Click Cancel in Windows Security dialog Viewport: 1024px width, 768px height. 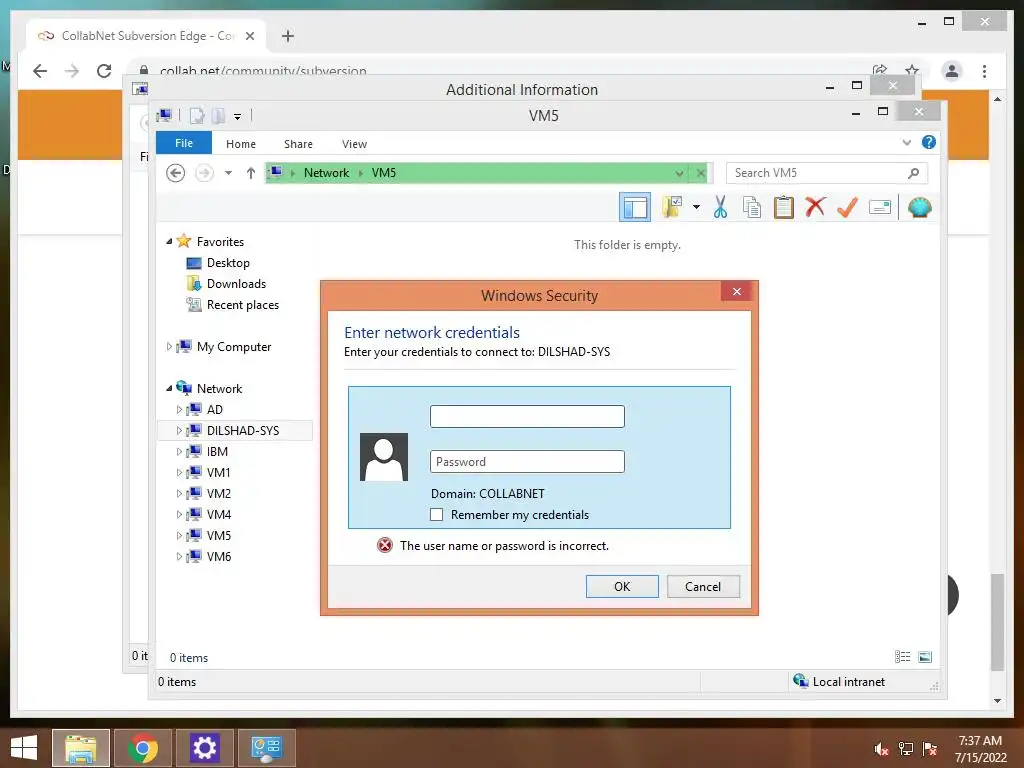pyautogui.click(x=703, y=586)
